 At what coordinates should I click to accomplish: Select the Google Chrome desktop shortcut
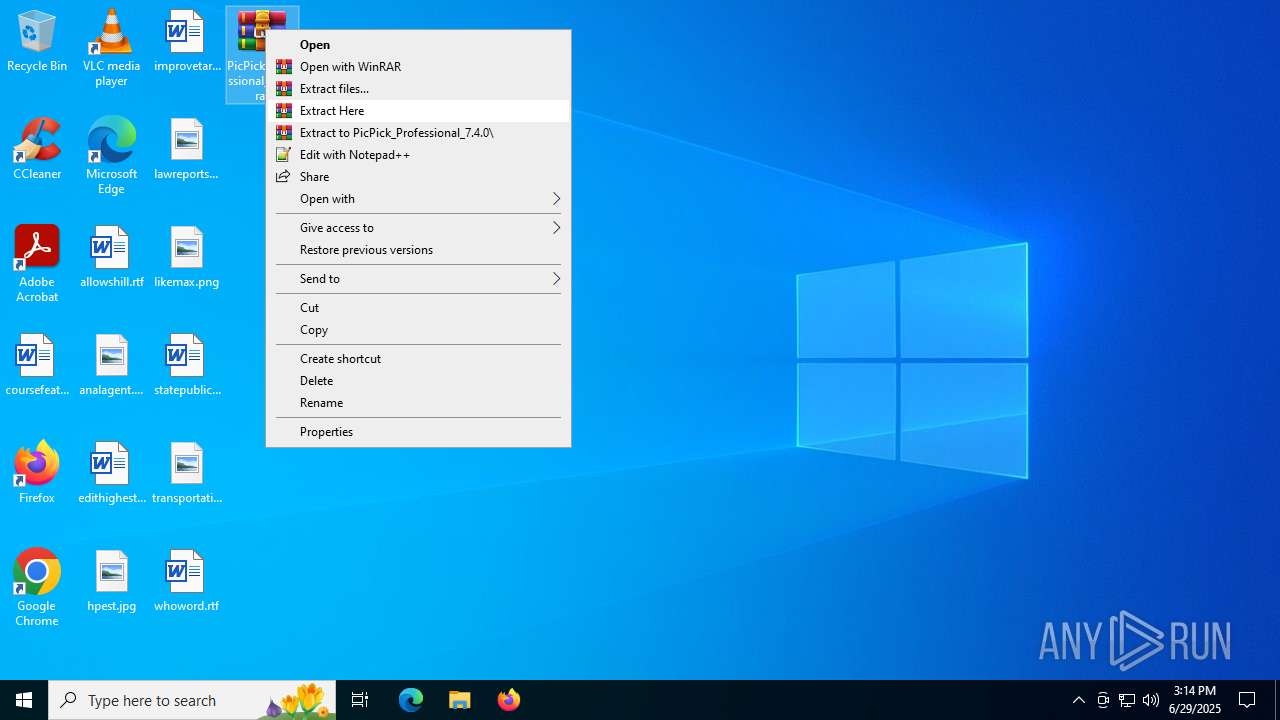pyautogui.click(x=37, y=588)
